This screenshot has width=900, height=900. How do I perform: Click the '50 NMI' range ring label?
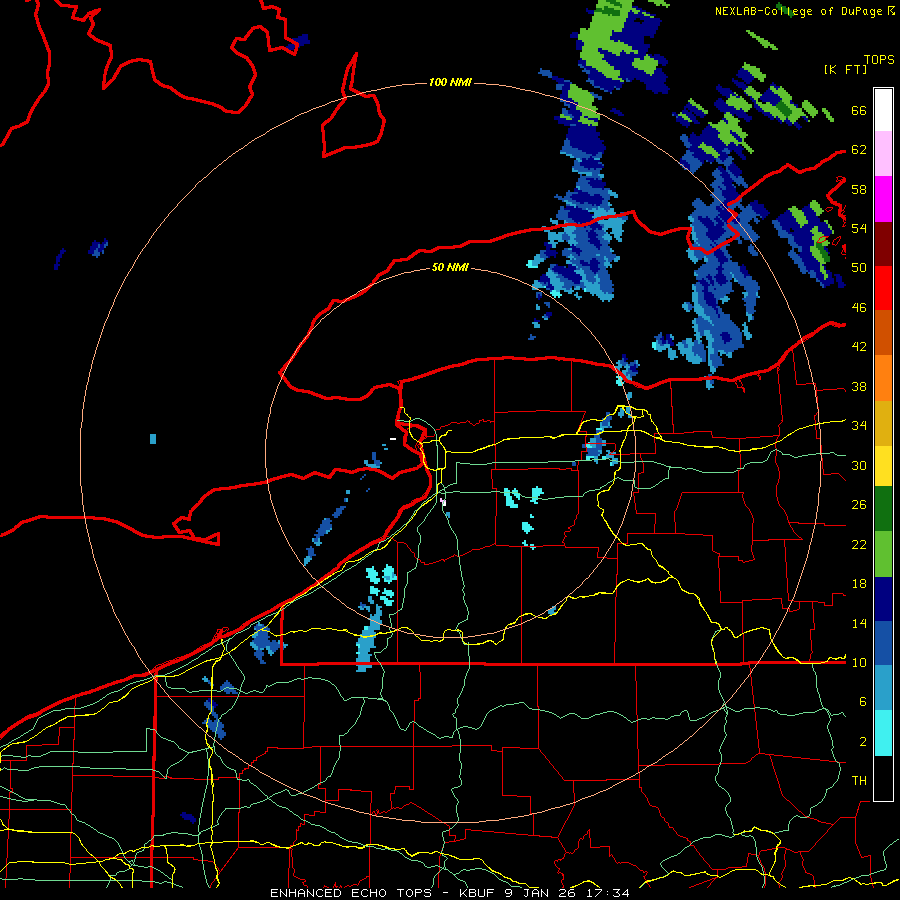tap(450, 267)
